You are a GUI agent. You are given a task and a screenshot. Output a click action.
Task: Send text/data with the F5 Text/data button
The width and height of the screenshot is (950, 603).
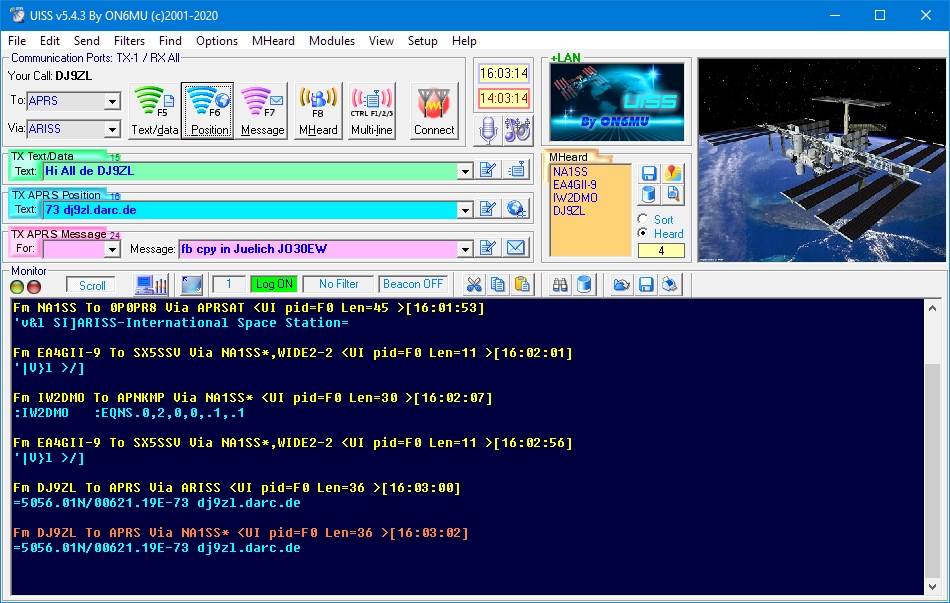[154, 111]
